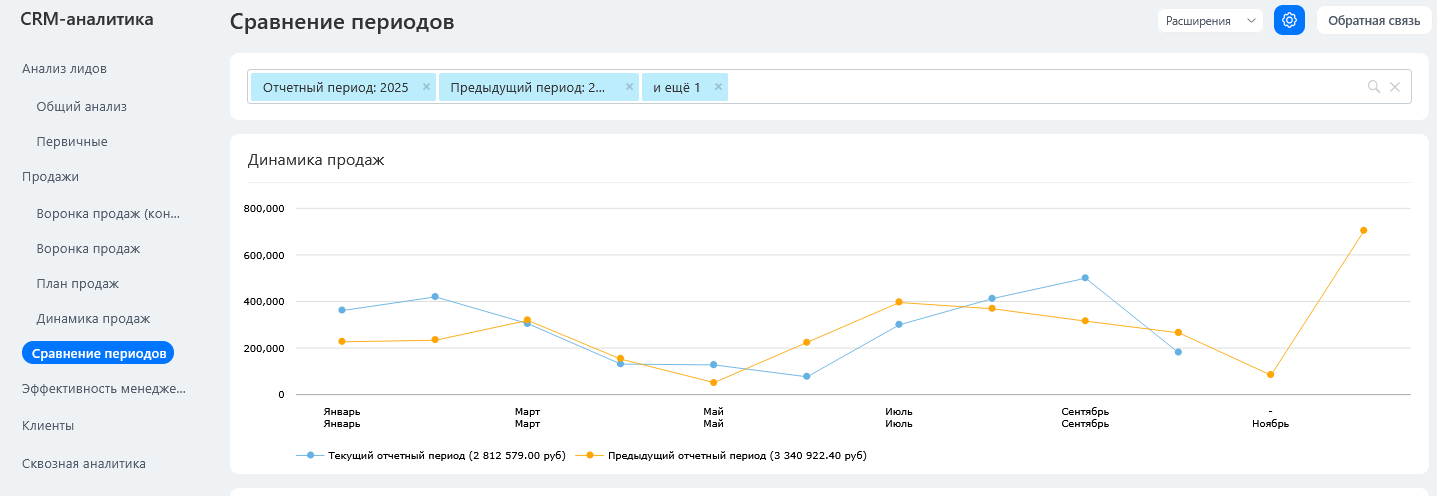Open the blue settings gear button
The height and width of the screenshot is (496, 1437).
pos(1289,20)
